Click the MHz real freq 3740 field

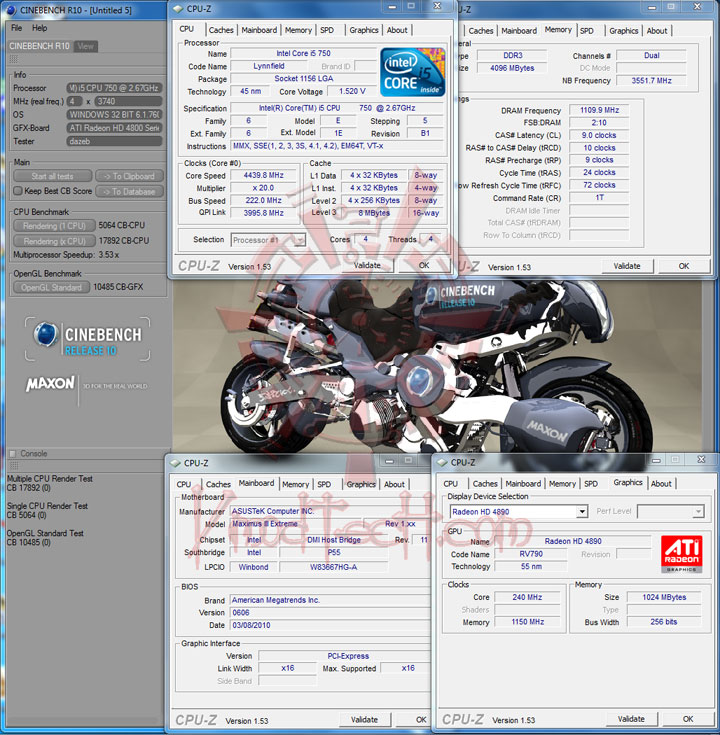[128, 101]
